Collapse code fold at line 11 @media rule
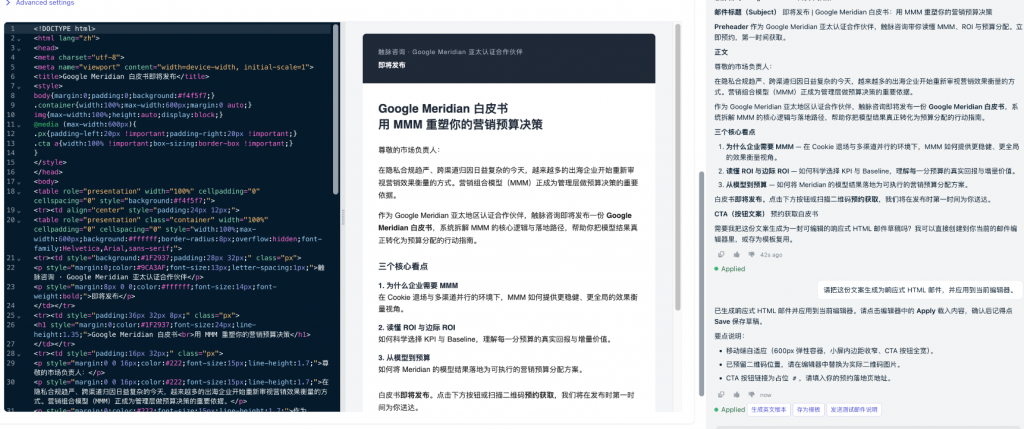 point(20,123)
